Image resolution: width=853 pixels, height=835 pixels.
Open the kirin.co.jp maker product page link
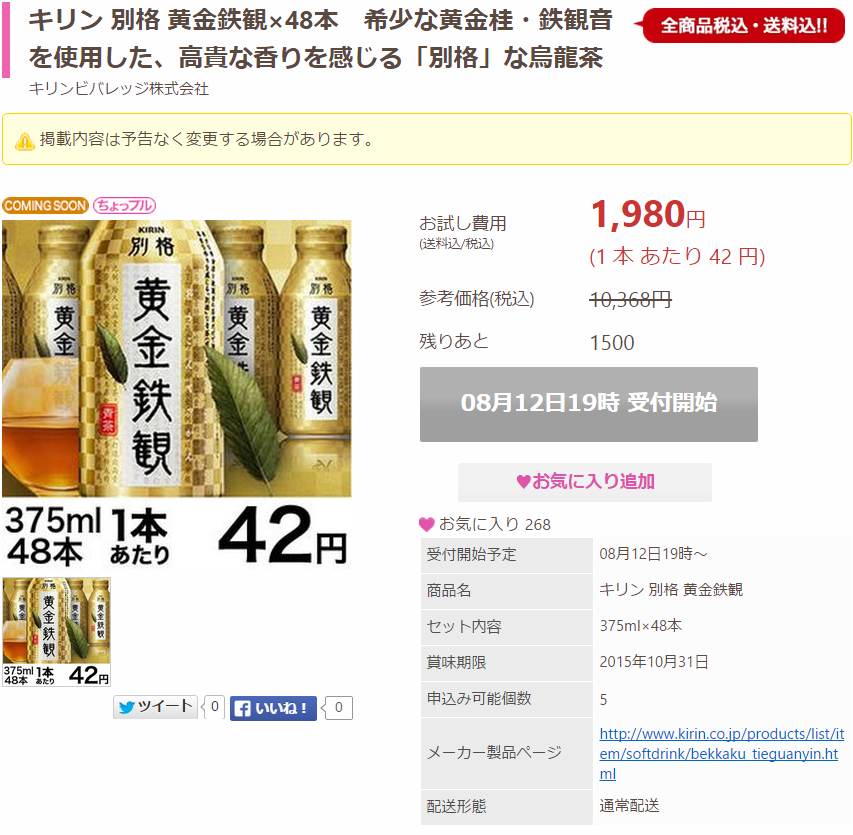click(721, 754)
